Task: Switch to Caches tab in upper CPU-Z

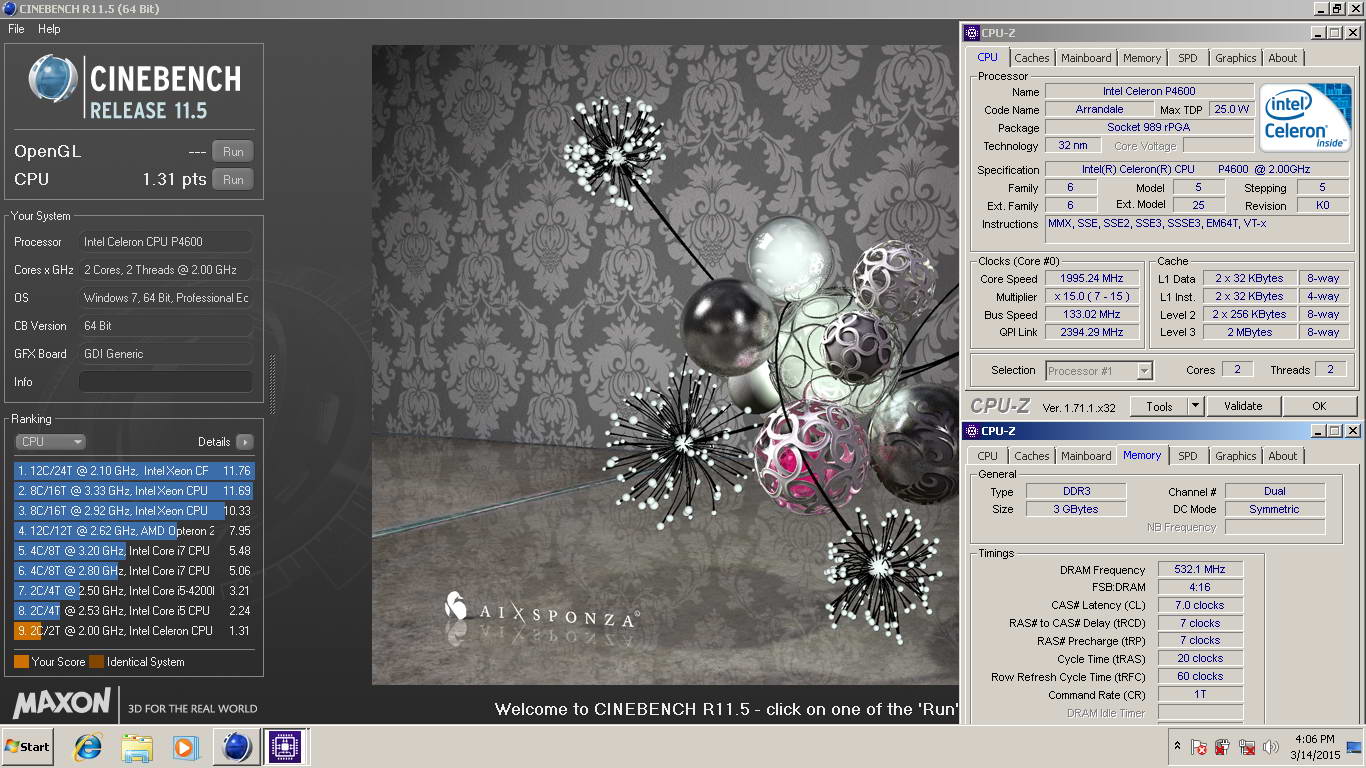Action: tap(1032, 58)
